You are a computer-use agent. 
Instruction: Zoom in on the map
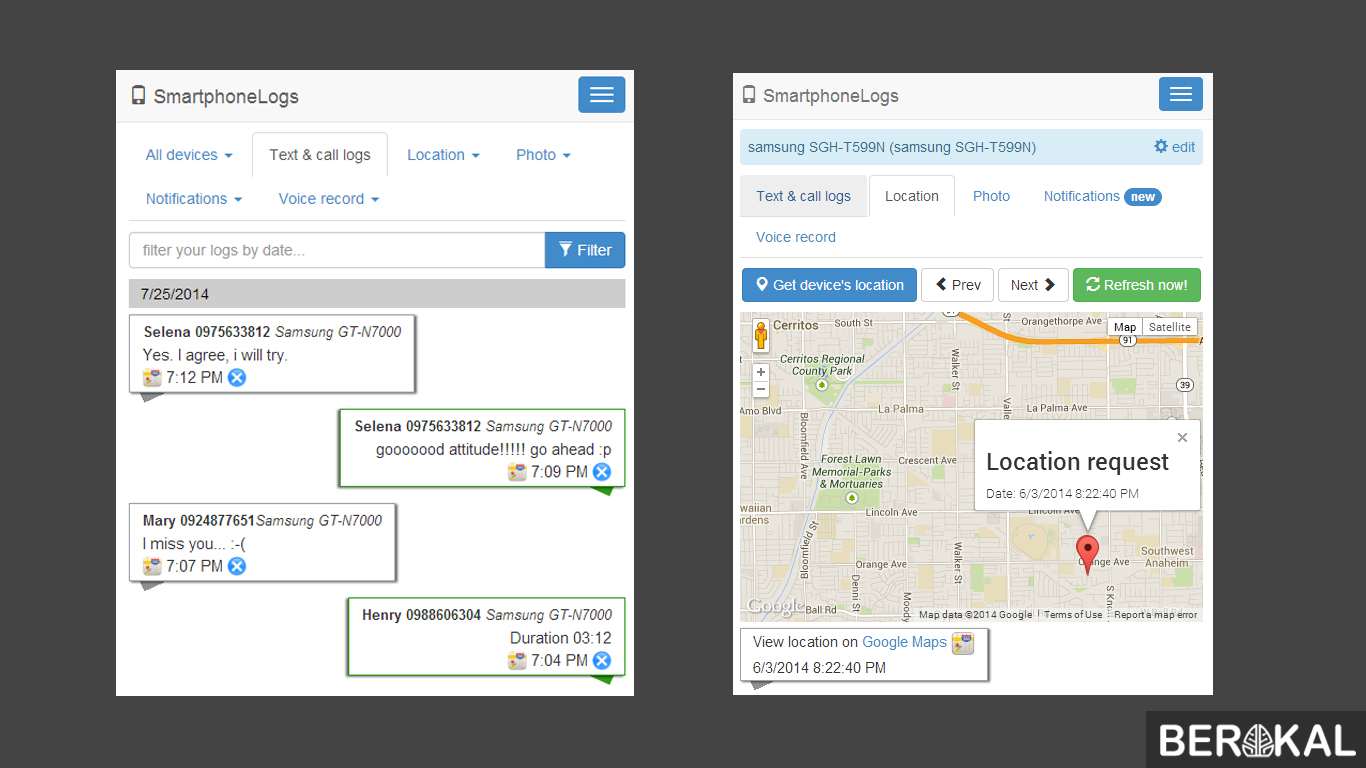click(761, 372)
